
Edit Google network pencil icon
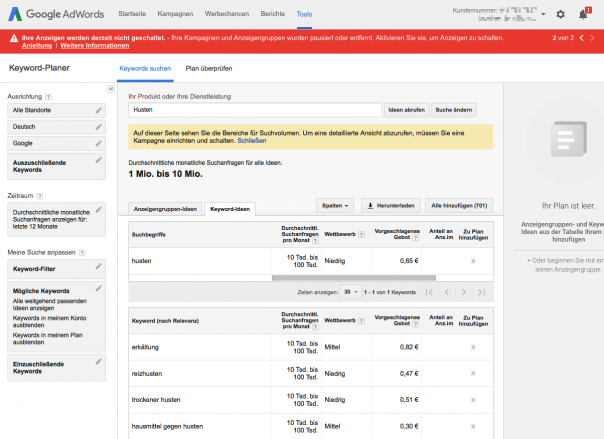click(99, 143)
